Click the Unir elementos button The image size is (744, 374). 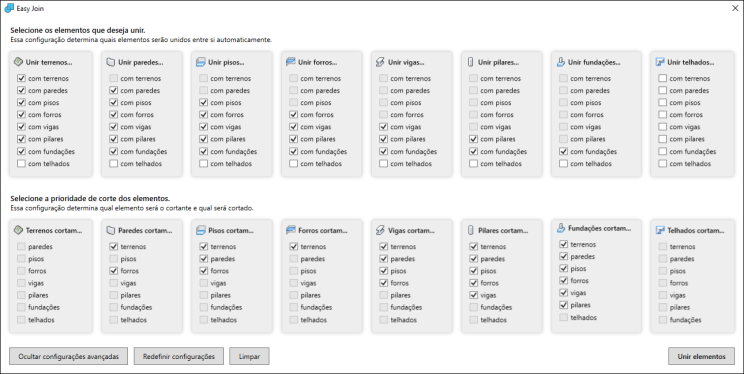pyautogui.click(x=701, y=356)
